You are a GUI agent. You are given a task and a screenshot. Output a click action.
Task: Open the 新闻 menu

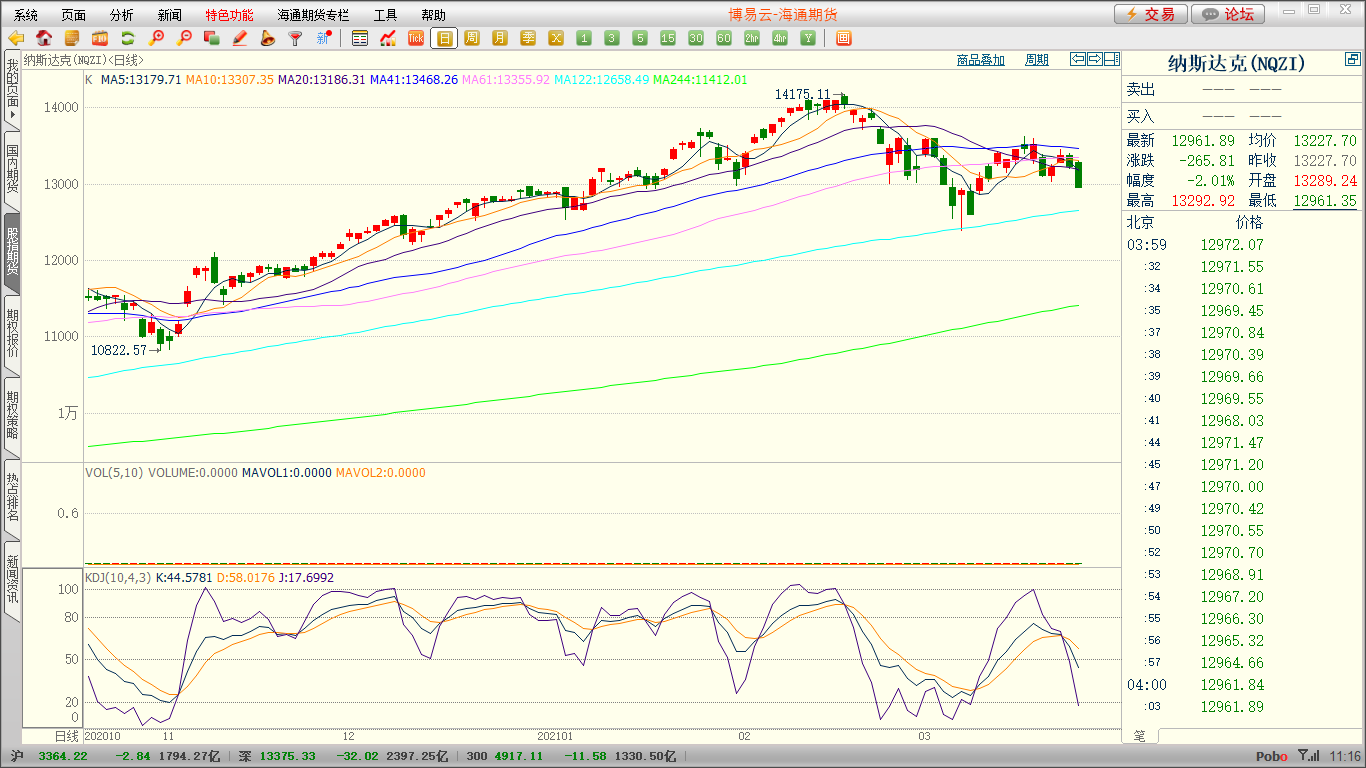170,15
